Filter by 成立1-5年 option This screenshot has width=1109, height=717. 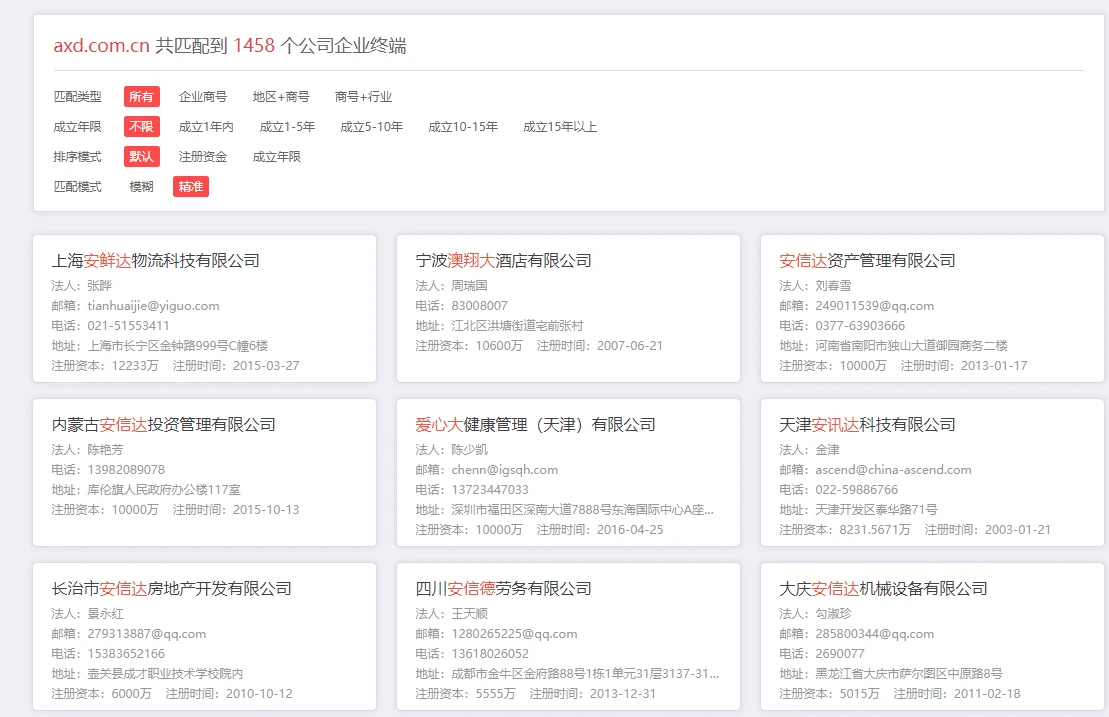click(x=287, y=127)
